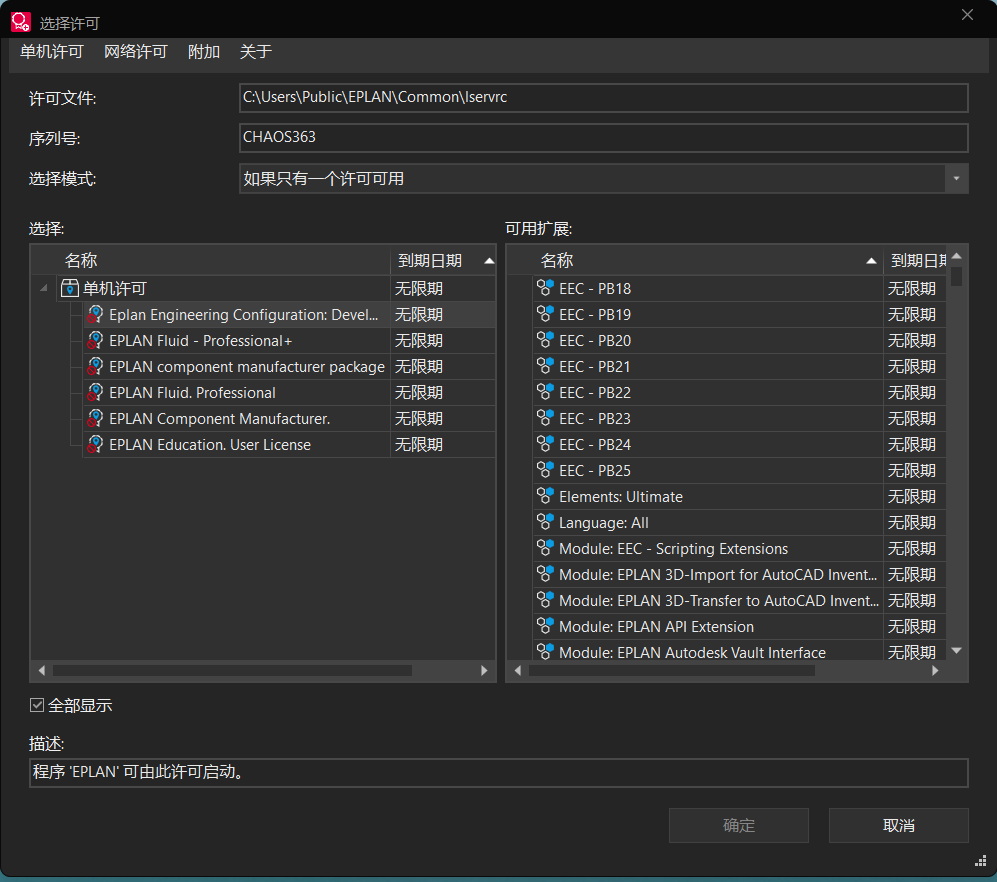
Task: Open the 关于 menu
Action: pos(256,52)
